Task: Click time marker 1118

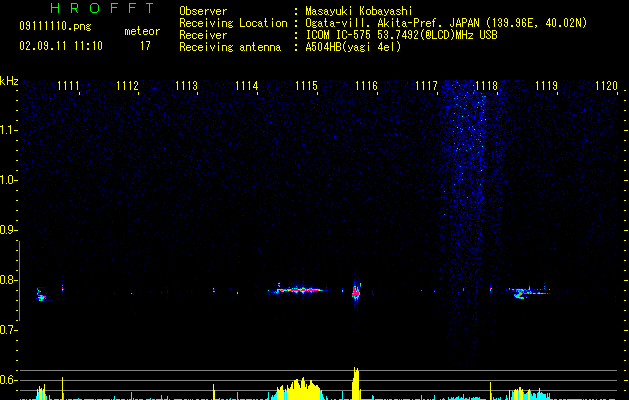Action: (x=486, y=86)
